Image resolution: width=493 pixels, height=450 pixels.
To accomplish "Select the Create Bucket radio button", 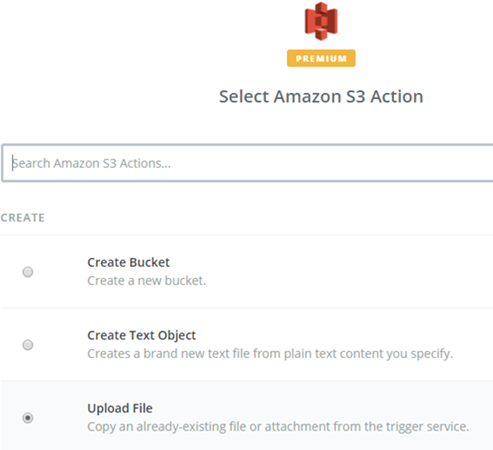I will point(28,272).
